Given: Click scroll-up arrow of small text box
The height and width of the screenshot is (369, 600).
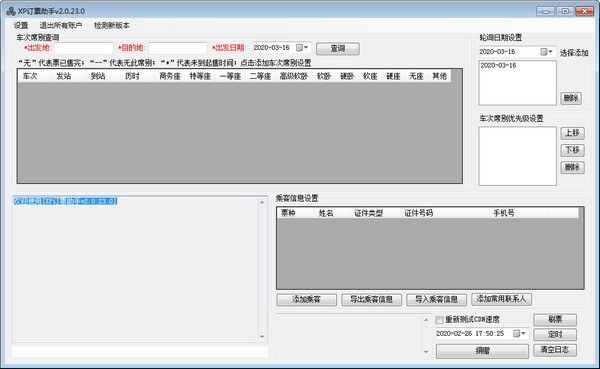Looking at the screenshot, I should tap(426, 319).
